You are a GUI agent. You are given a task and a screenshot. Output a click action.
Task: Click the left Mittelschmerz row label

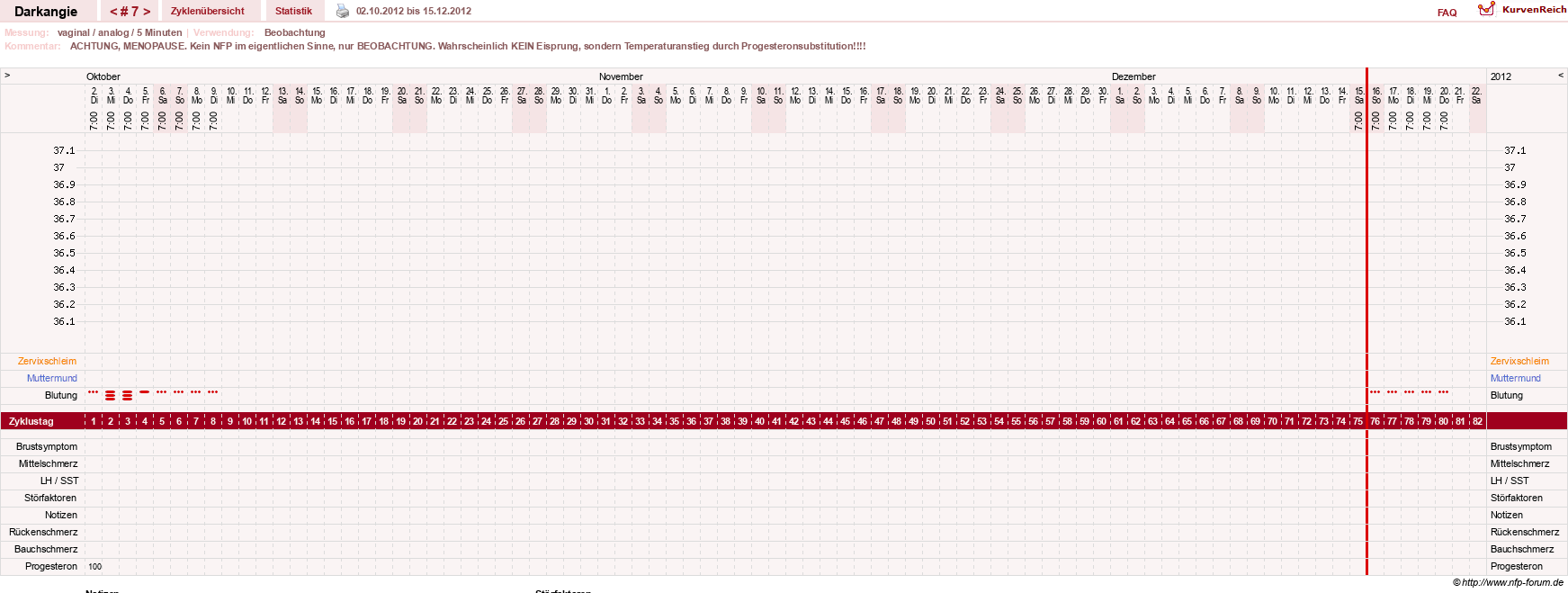click(x=49, y=463)
